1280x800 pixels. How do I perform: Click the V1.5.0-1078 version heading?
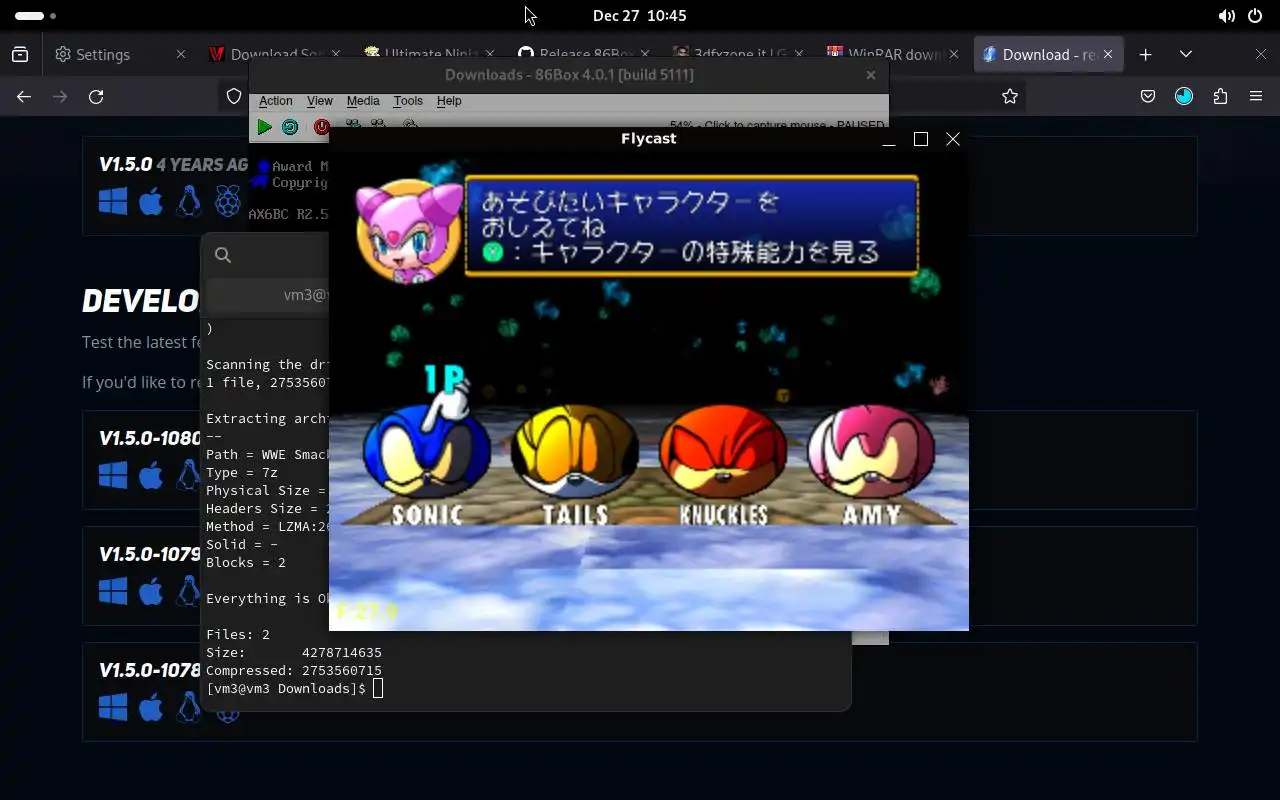click(x=150, y=670)
